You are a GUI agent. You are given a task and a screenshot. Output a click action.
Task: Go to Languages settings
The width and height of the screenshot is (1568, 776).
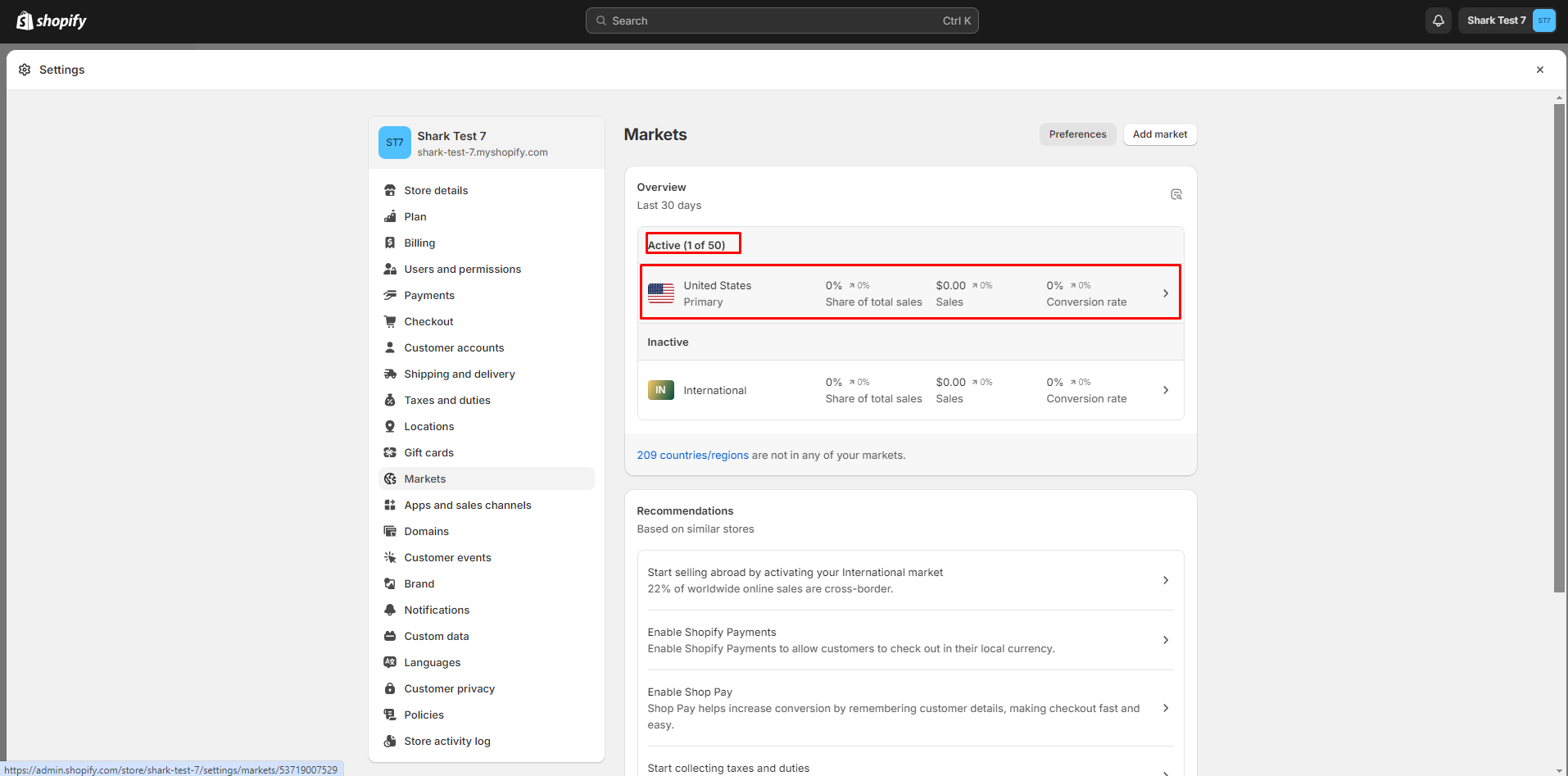pos(432,663)
